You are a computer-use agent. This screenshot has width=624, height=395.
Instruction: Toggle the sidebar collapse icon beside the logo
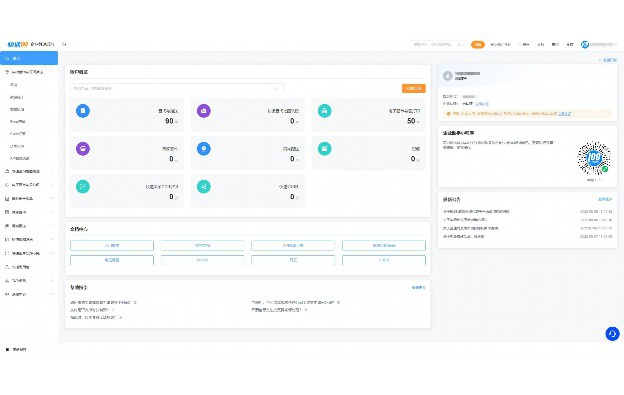(x=64, y=44)
